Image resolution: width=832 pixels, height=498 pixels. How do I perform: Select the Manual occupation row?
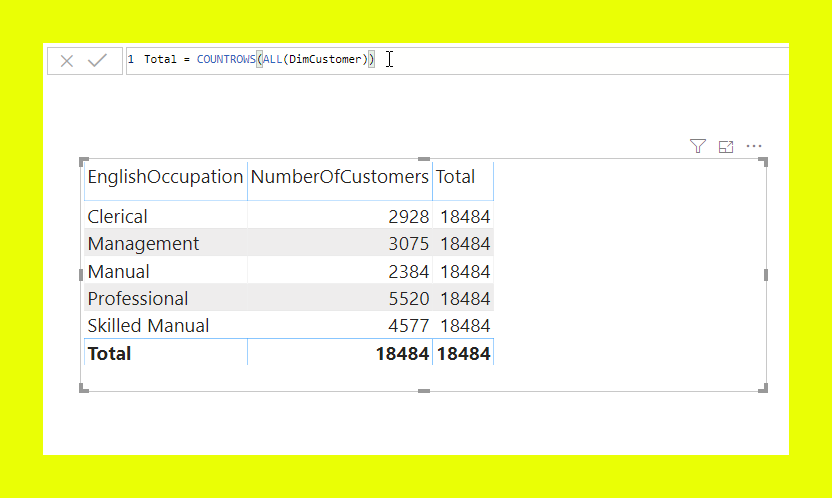pos(118,271)
